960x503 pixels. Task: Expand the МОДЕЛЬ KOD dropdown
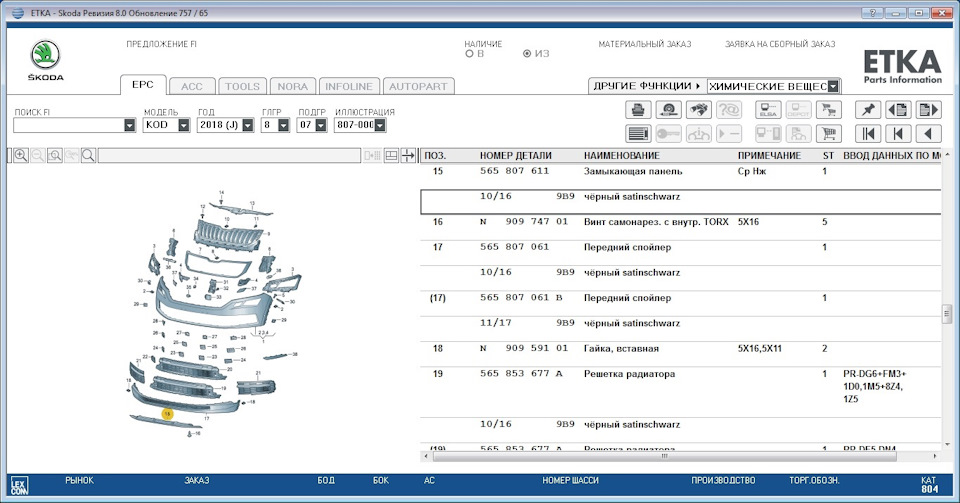coord(184,125)
